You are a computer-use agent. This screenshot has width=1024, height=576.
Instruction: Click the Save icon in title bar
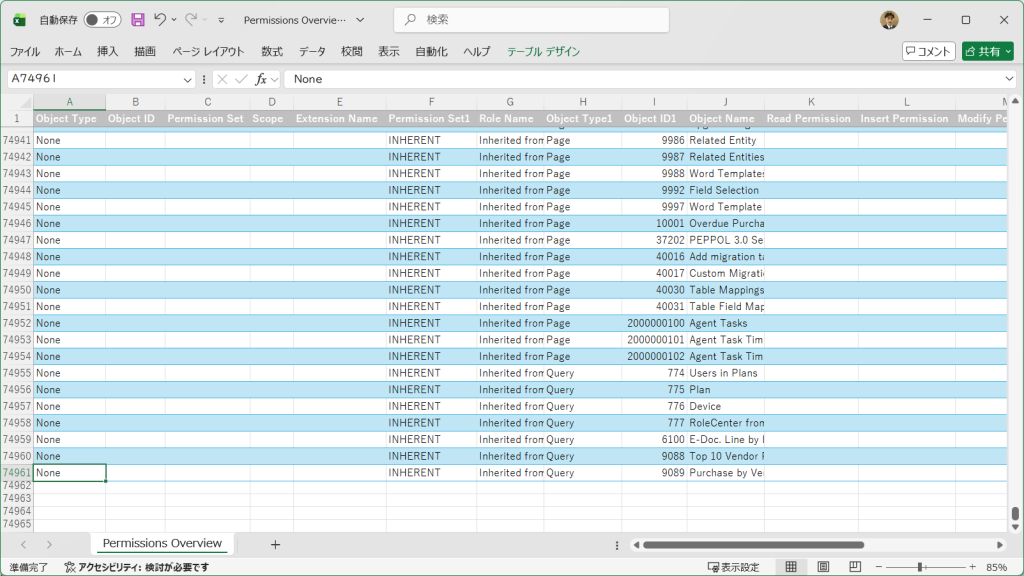click(138, 20)
